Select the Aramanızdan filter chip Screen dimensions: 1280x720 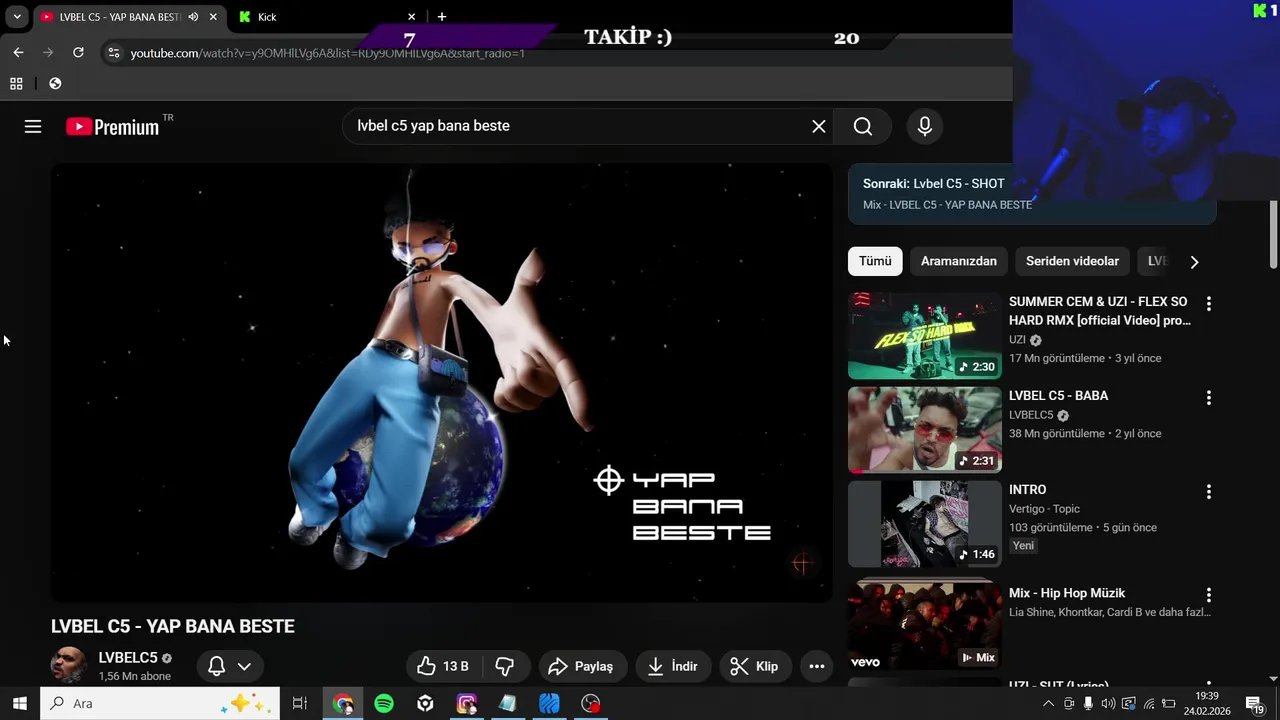pyautogui.click(x=959, y=261)
